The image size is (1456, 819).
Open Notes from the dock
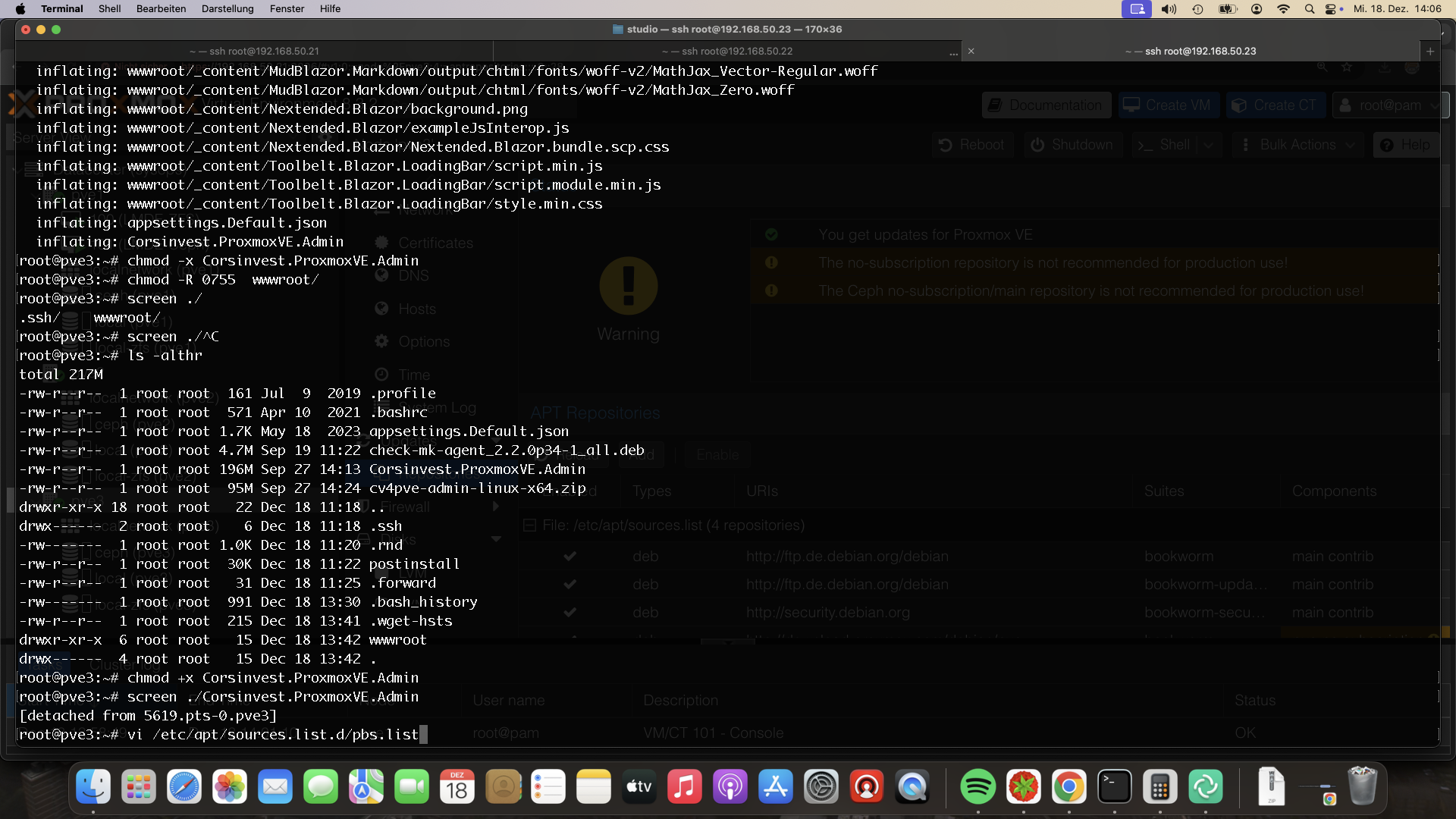(594, 787)
